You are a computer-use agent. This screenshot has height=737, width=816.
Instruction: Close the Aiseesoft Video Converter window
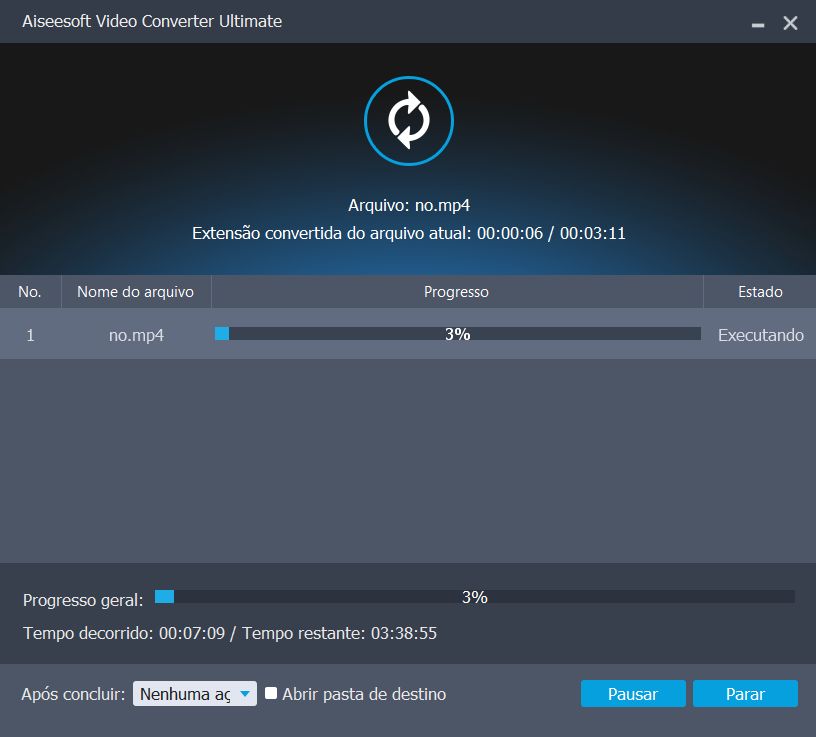click(790, 23)
